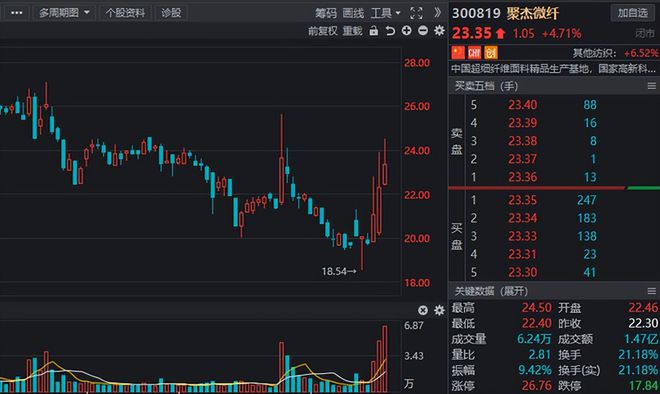Expand the 工具 dropdown
Image resolution: width=660 pixels, height=394 pixels.
click(x=385, y=13)
